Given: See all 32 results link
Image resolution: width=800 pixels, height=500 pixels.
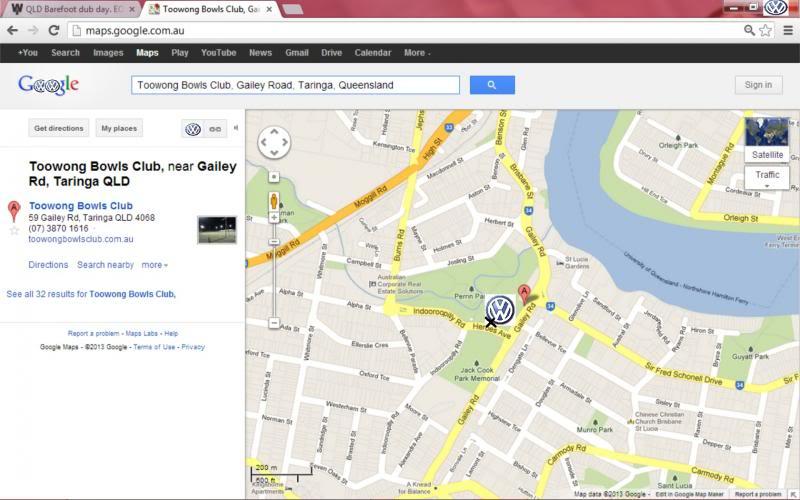Looking at the screenshot, I should pos(91,294).
